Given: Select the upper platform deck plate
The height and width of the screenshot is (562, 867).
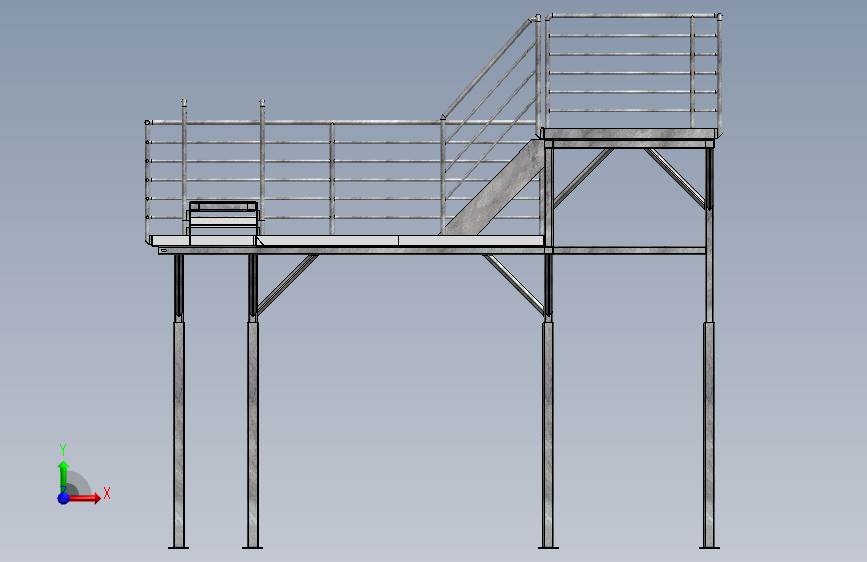Looking at the screenshot, I should pyautogui.click(x=629, y=134).
